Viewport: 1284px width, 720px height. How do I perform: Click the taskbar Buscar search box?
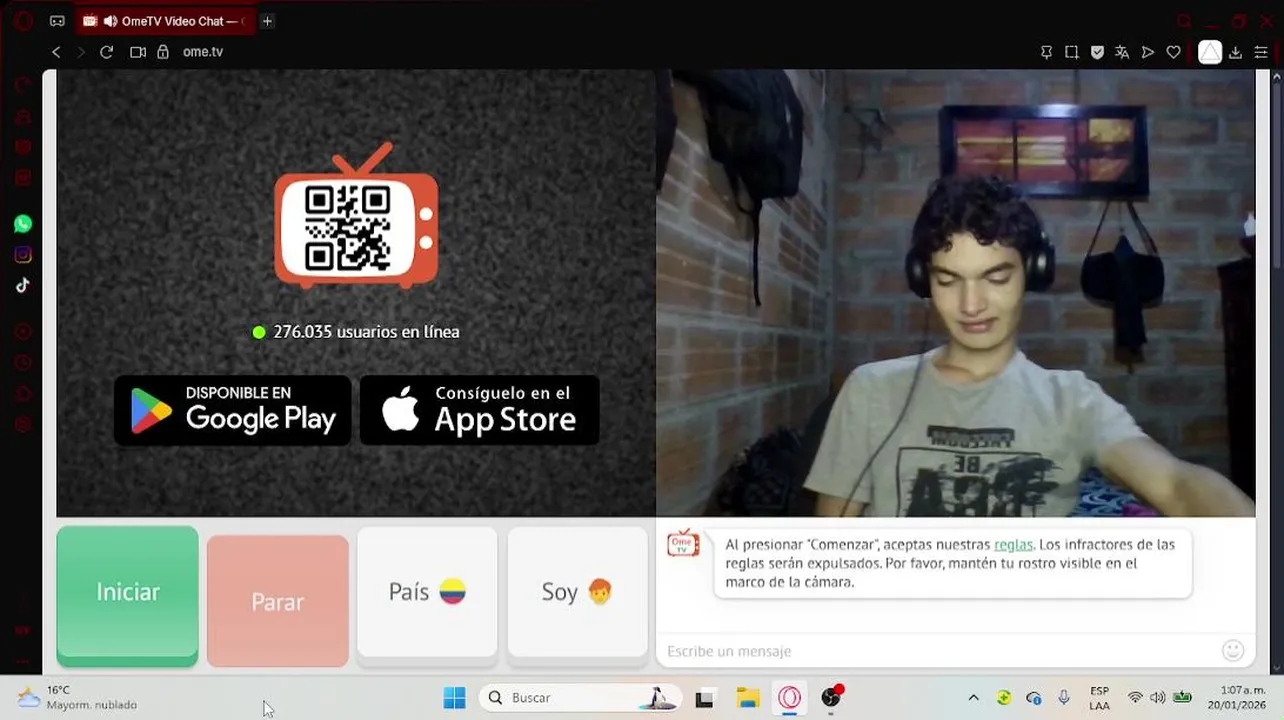[x=581, y=698]
